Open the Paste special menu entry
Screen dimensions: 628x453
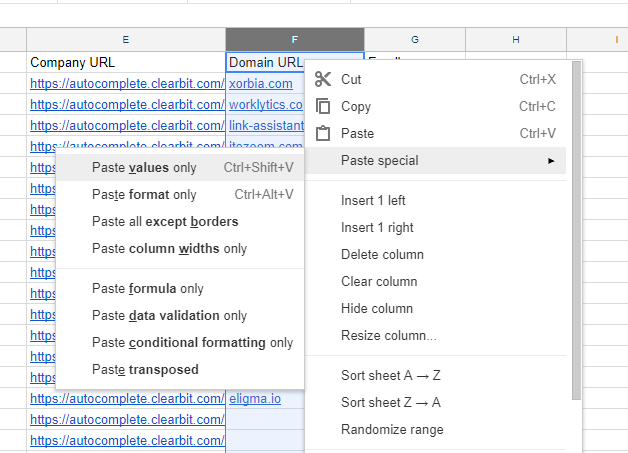pyautogui.click(x=435, y=160)
